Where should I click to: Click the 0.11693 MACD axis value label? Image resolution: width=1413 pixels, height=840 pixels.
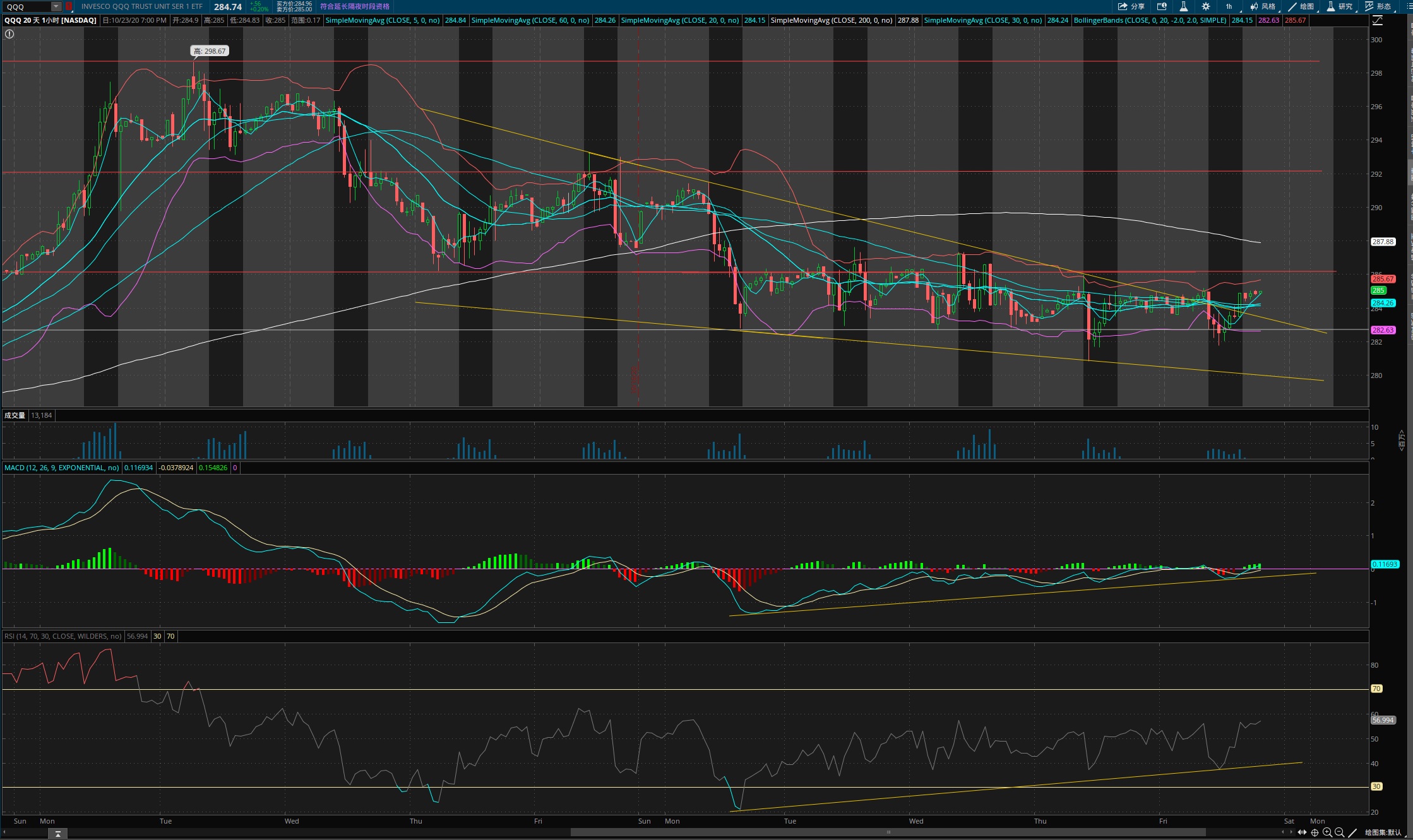(1385, 564)
